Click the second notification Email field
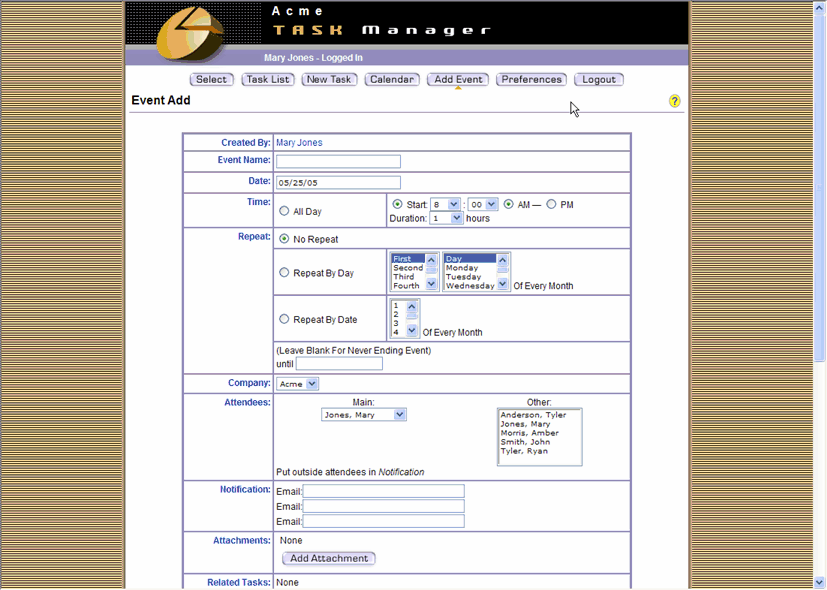Viewport: 827px width, 590px height. coord(383,506)
